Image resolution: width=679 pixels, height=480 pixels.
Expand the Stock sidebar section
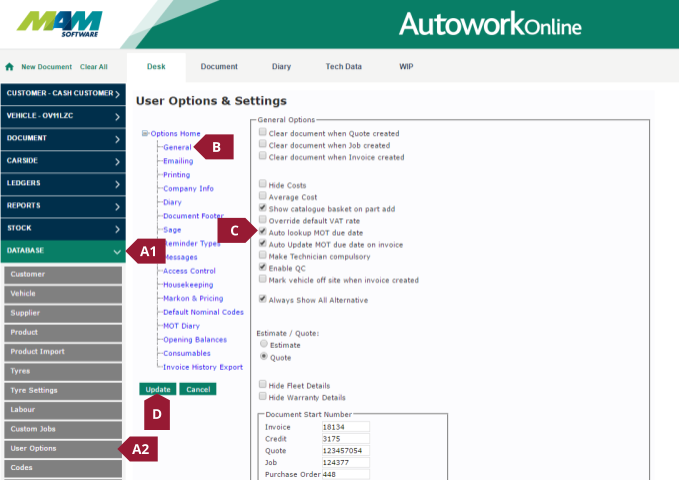61,227
